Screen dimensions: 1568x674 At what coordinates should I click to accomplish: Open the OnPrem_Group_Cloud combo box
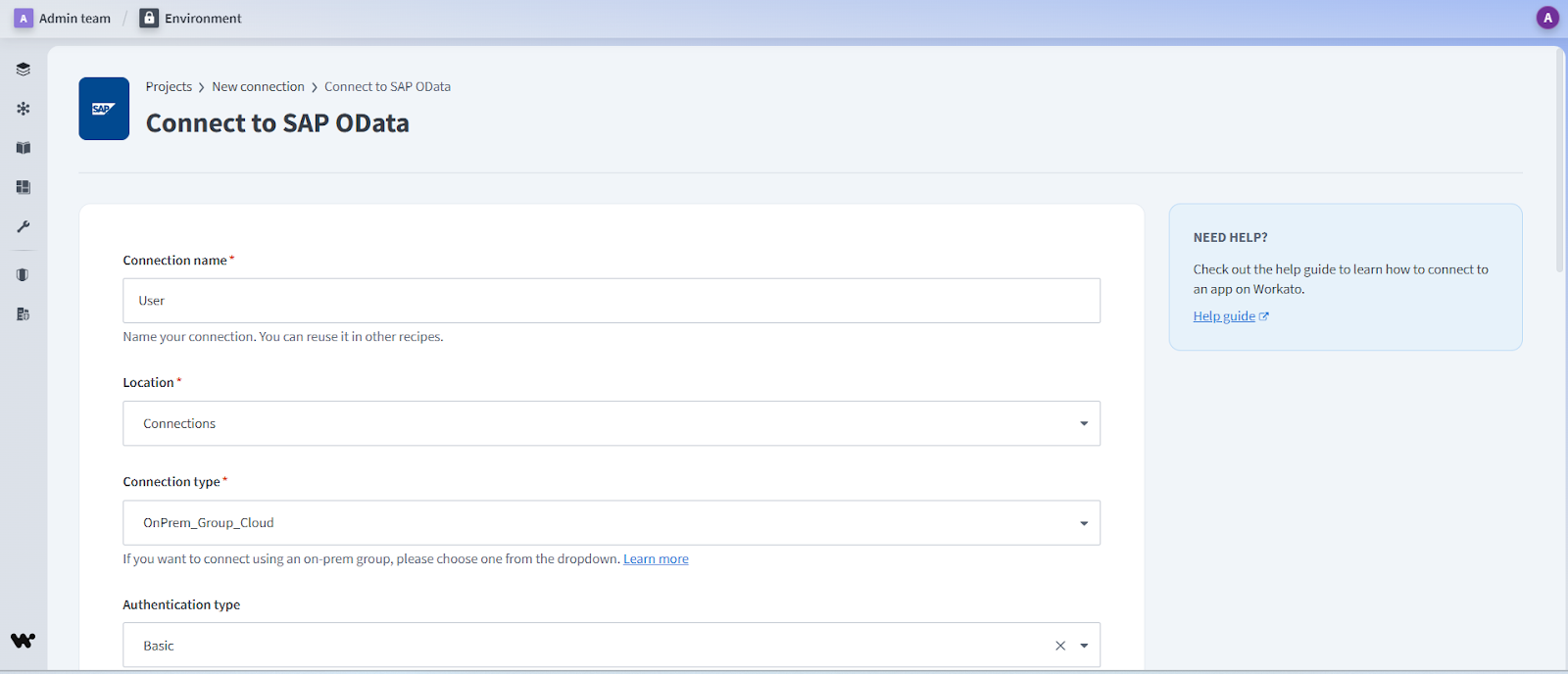tap(612, 523)
